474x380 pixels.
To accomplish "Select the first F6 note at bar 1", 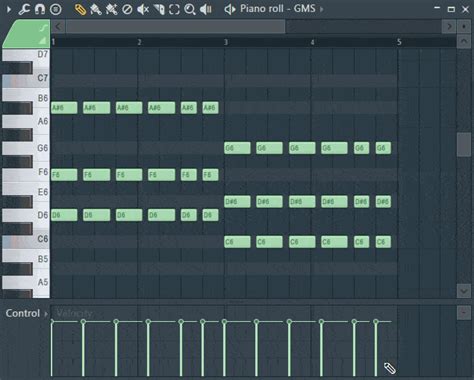I will pos(64,175).
